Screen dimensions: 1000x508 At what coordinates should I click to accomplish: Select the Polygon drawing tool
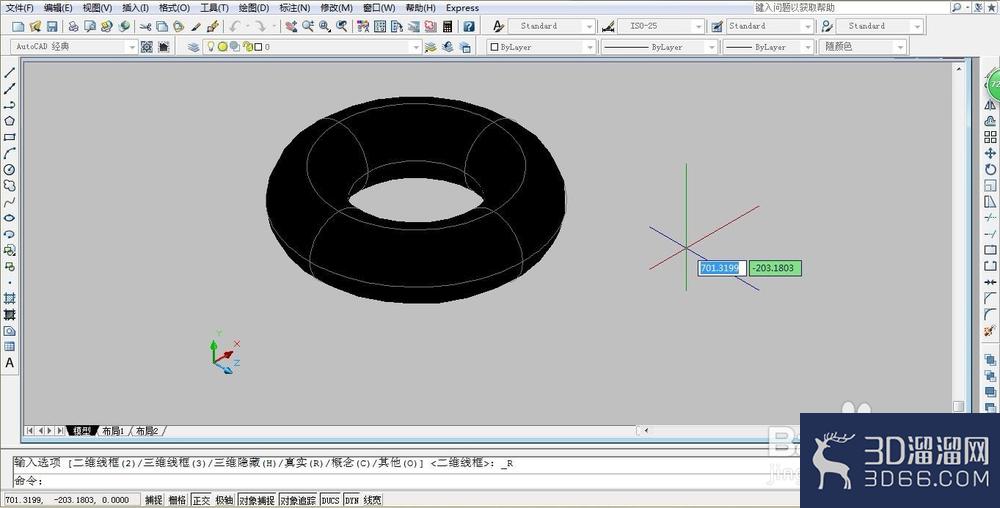(x=10, y=121)
